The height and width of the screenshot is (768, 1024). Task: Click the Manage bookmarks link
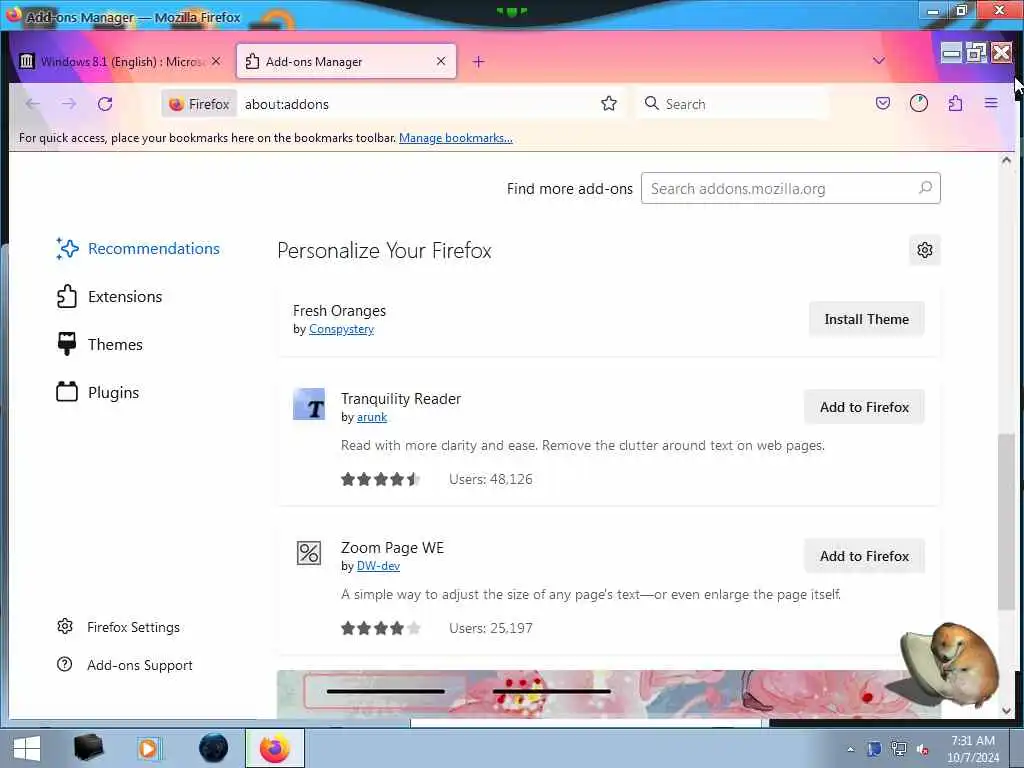coord(456,138)
